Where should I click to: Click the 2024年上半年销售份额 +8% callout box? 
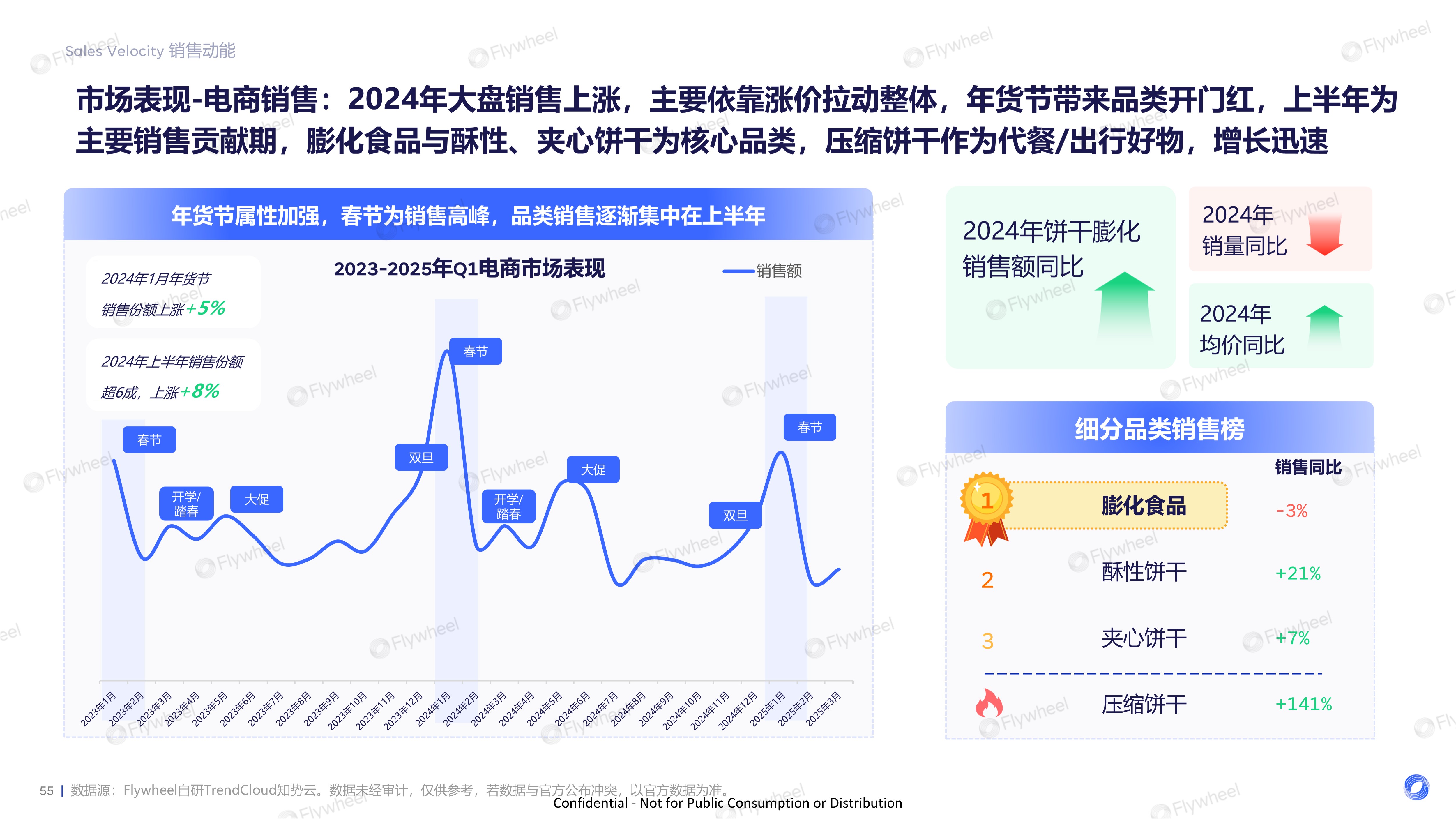pos(173,375)
